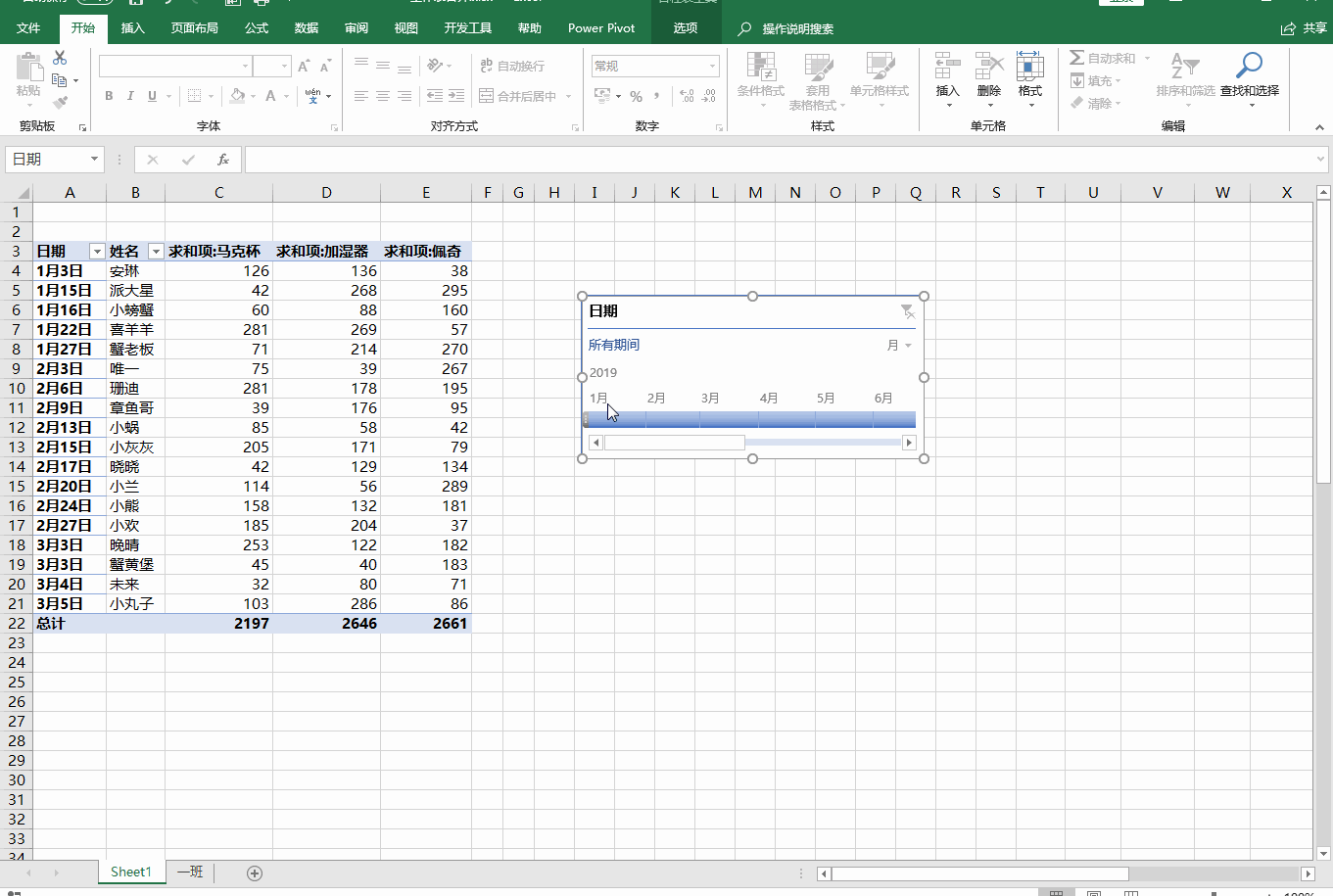Open the 一班 sheet tab
Screen dimensions: 1333x896
pyautogui.click(x=190, y=872)
